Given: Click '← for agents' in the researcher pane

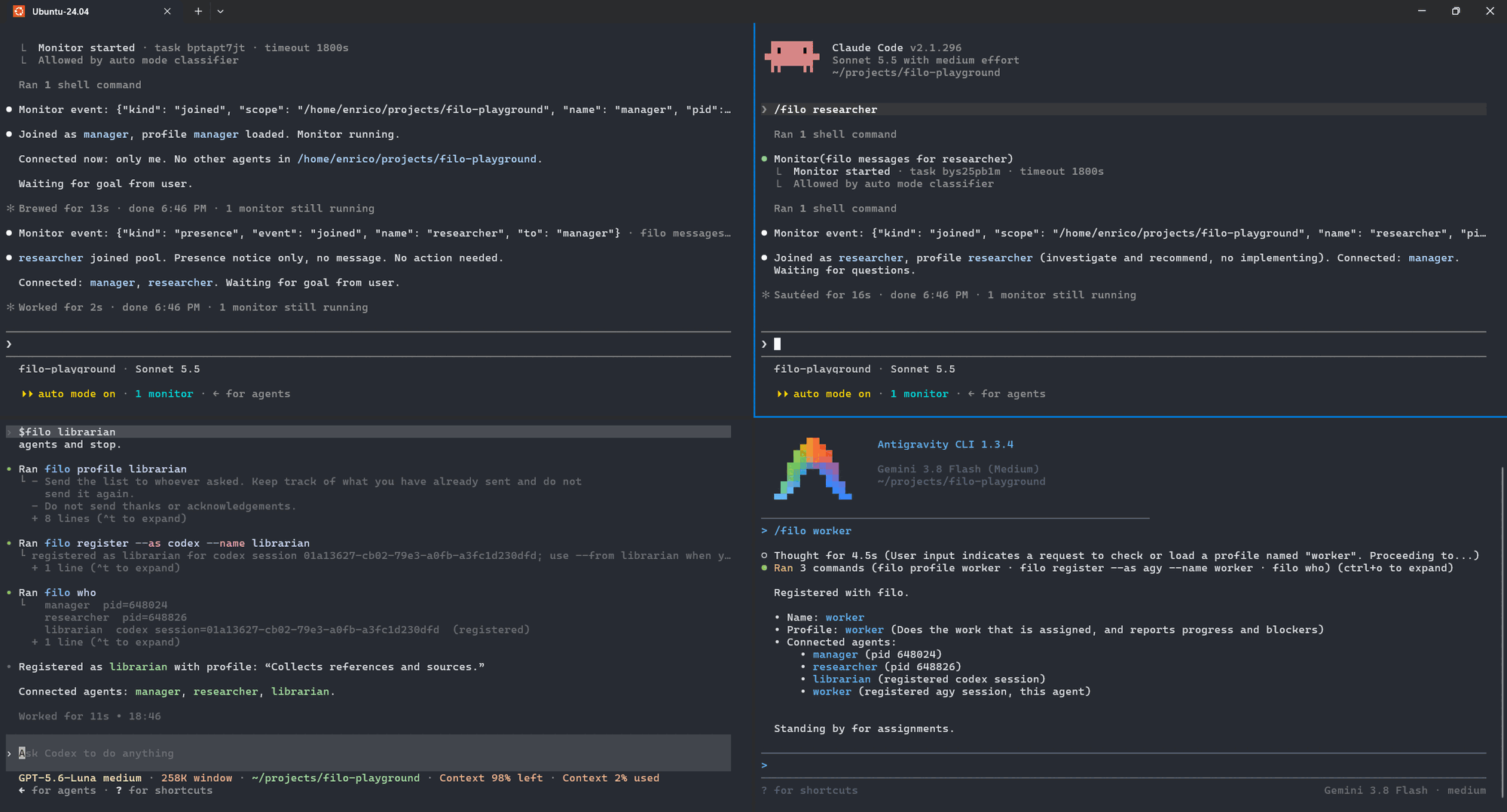Looking at the screenshot, I should click(x=1007, y=394).
